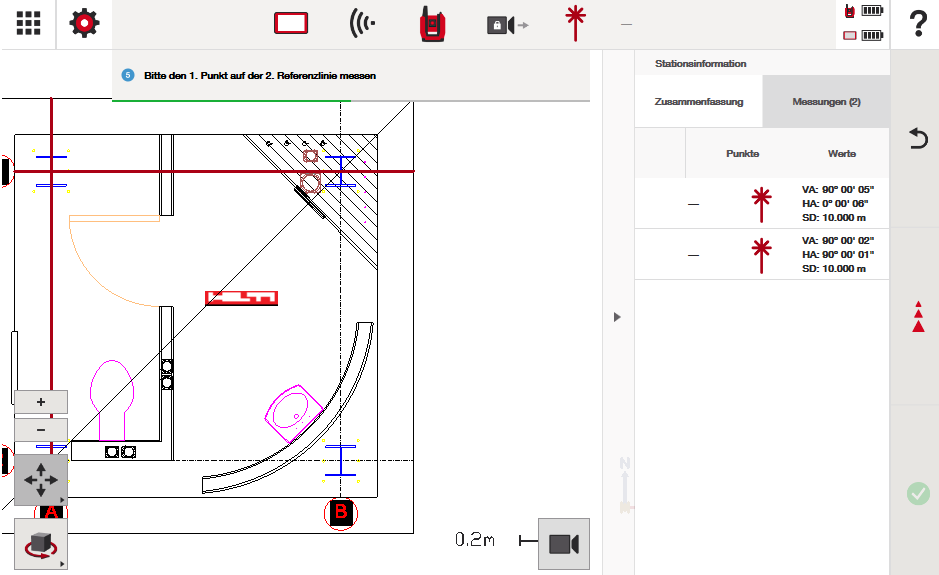
Task: Expand the pan move arrows tool
Action: tap(41, 480)
